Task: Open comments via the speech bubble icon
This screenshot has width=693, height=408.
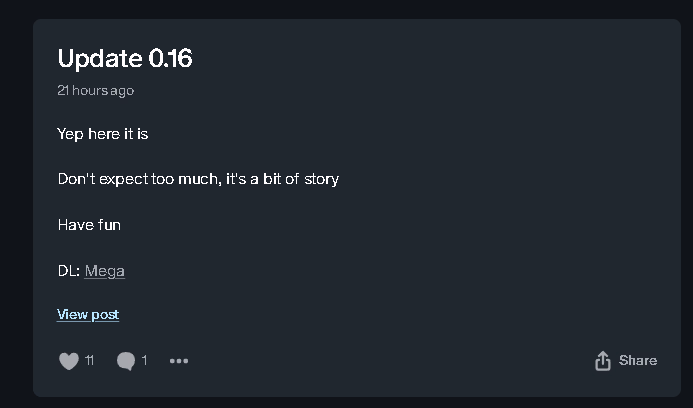Action: tap(125, 361)
